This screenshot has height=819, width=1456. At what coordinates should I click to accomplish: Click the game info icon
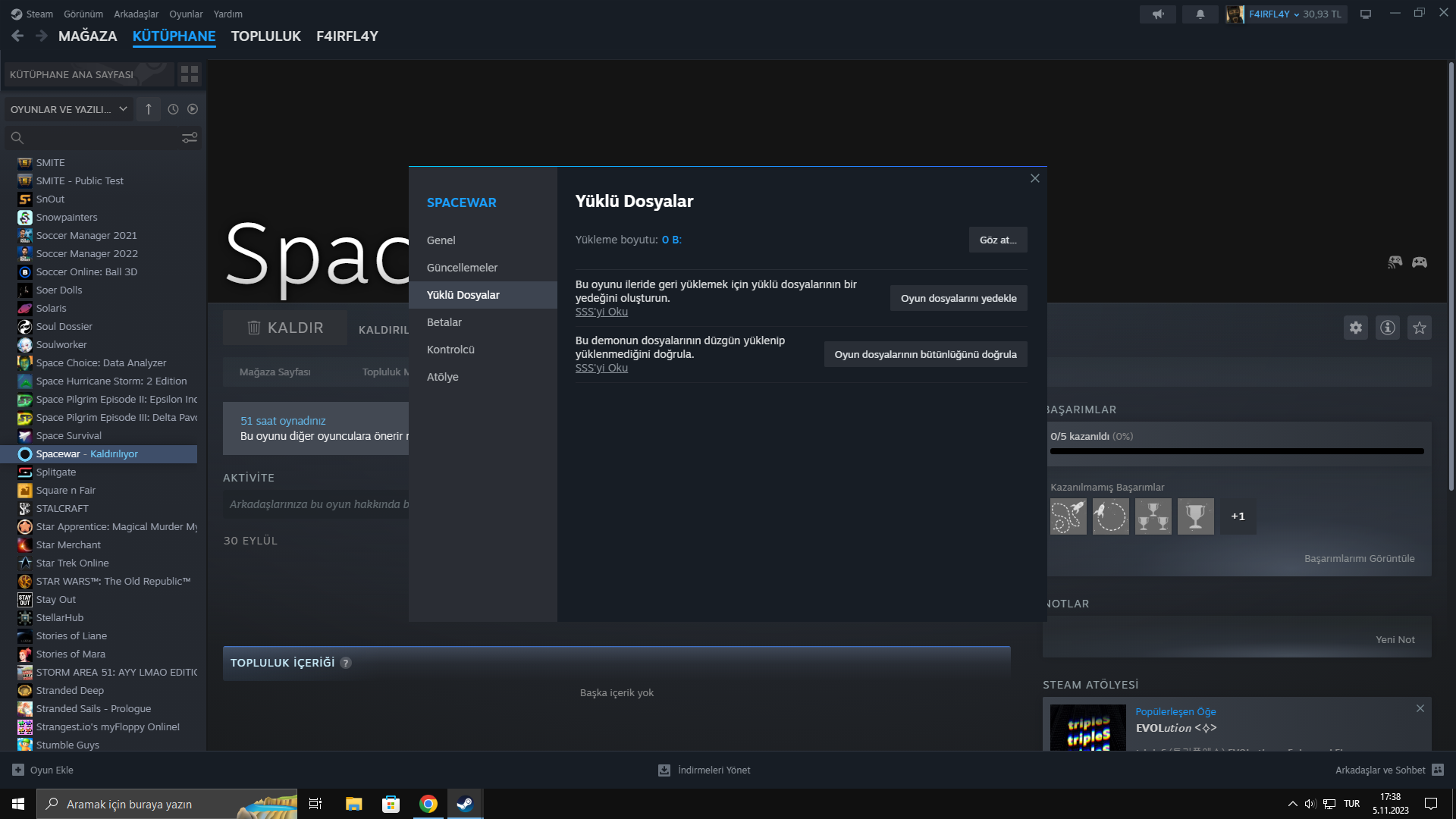click(x=1387, y=328)
